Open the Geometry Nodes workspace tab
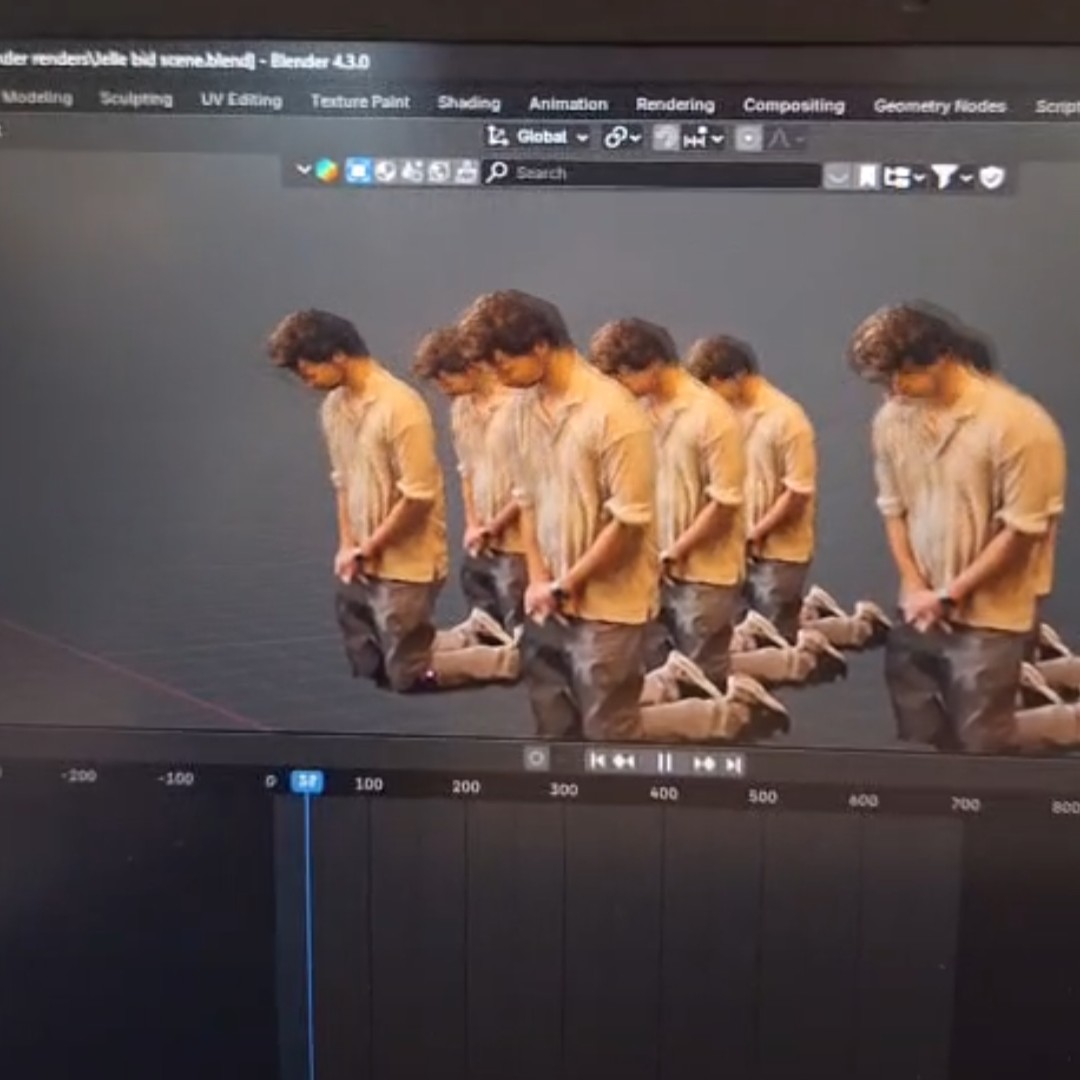The image size is (1080, 1080). tap(939, 106)
